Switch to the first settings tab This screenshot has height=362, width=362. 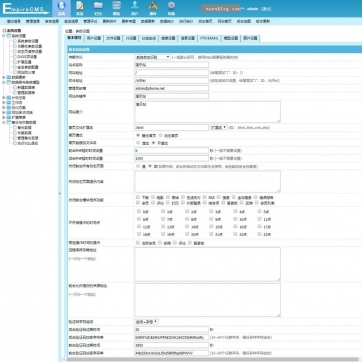[x=74, y=38]
